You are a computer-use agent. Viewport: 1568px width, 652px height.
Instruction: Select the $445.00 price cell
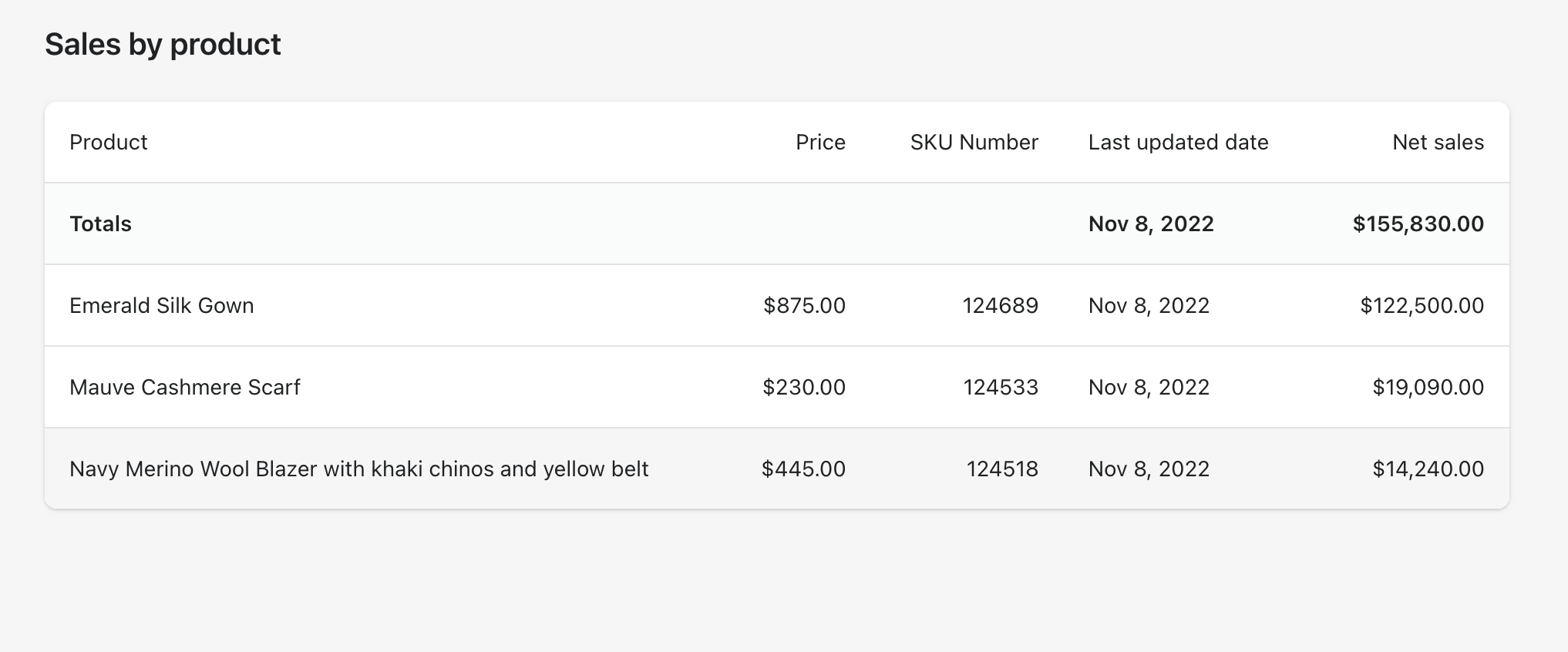803,469
